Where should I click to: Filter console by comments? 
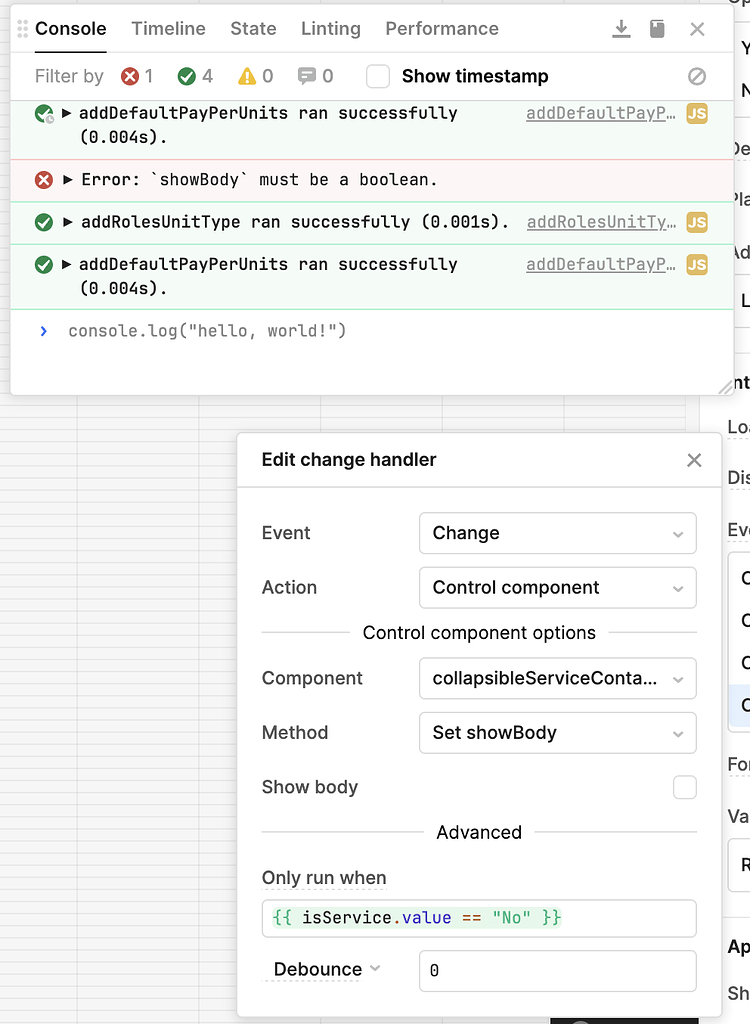[307, 76]
